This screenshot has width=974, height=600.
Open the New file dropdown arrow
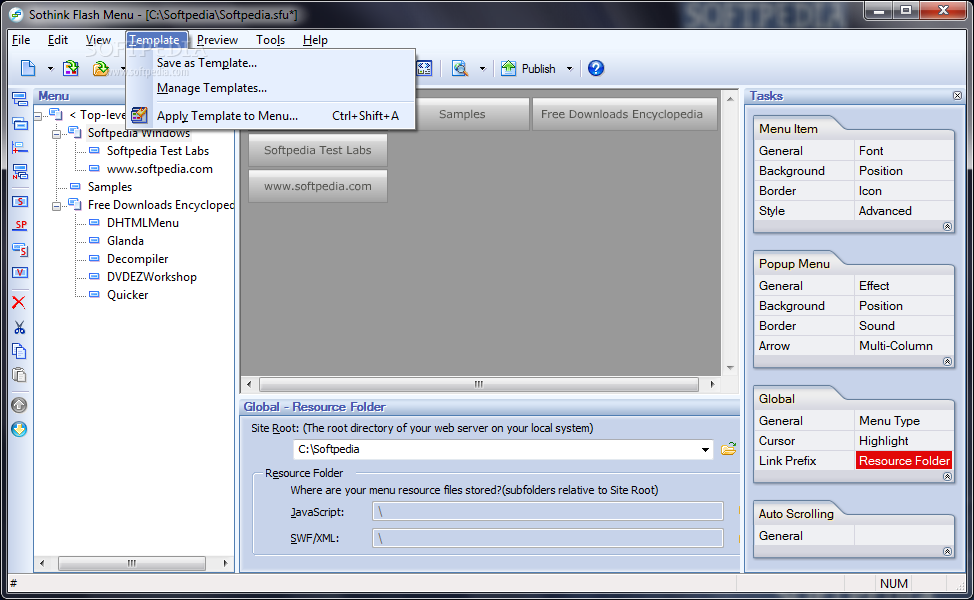pos(51,69)
